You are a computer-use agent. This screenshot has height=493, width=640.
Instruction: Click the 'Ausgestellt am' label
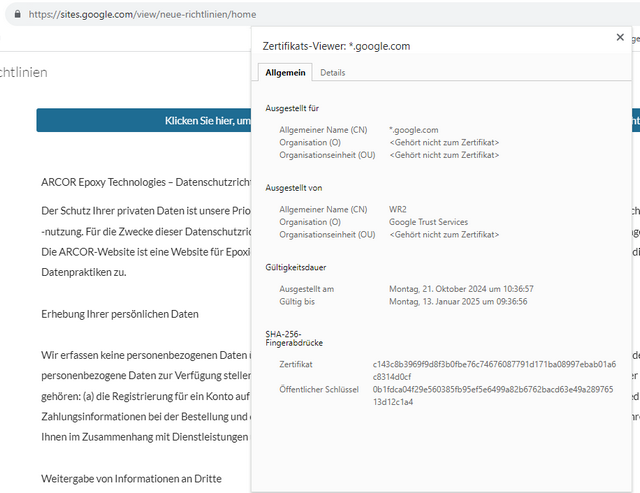(x=307, y=289)
